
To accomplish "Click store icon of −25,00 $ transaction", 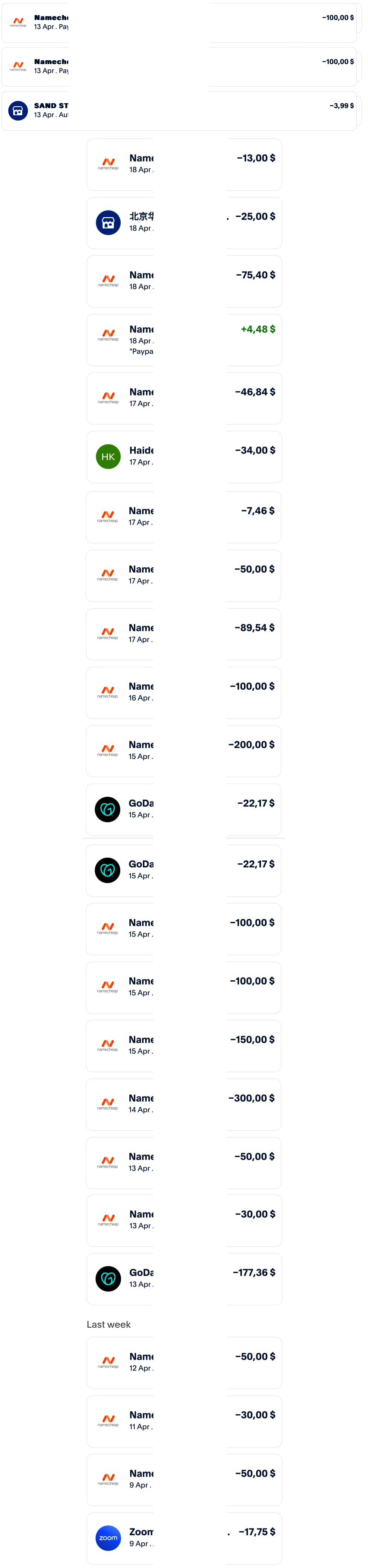I will click(109, 223).
